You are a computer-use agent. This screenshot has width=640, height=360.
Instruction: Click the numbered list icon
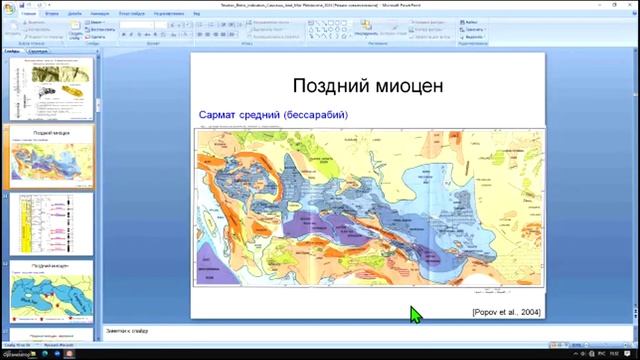point(211,25)
